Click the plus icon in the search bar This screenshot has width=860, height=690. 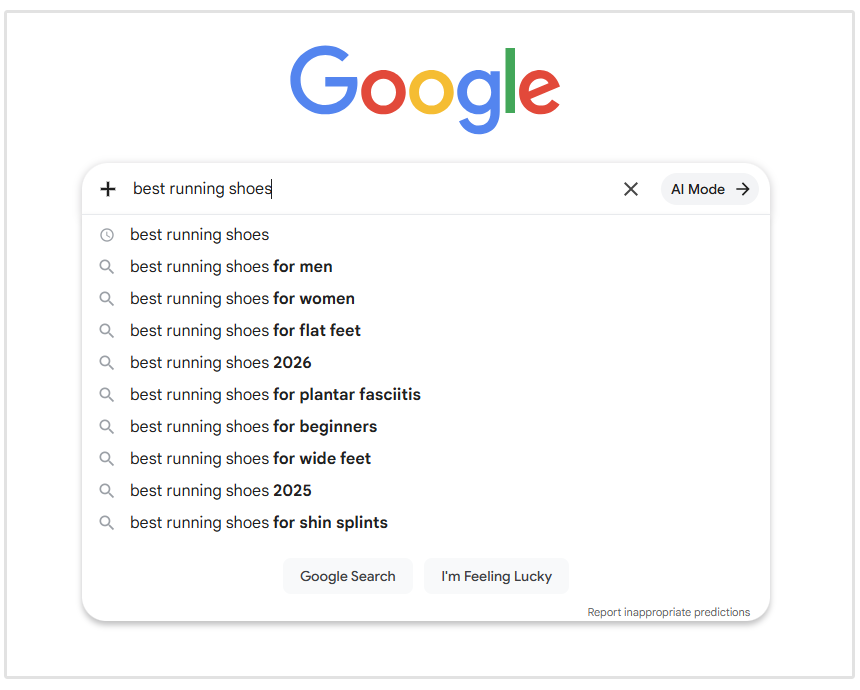tap(107, 189)
